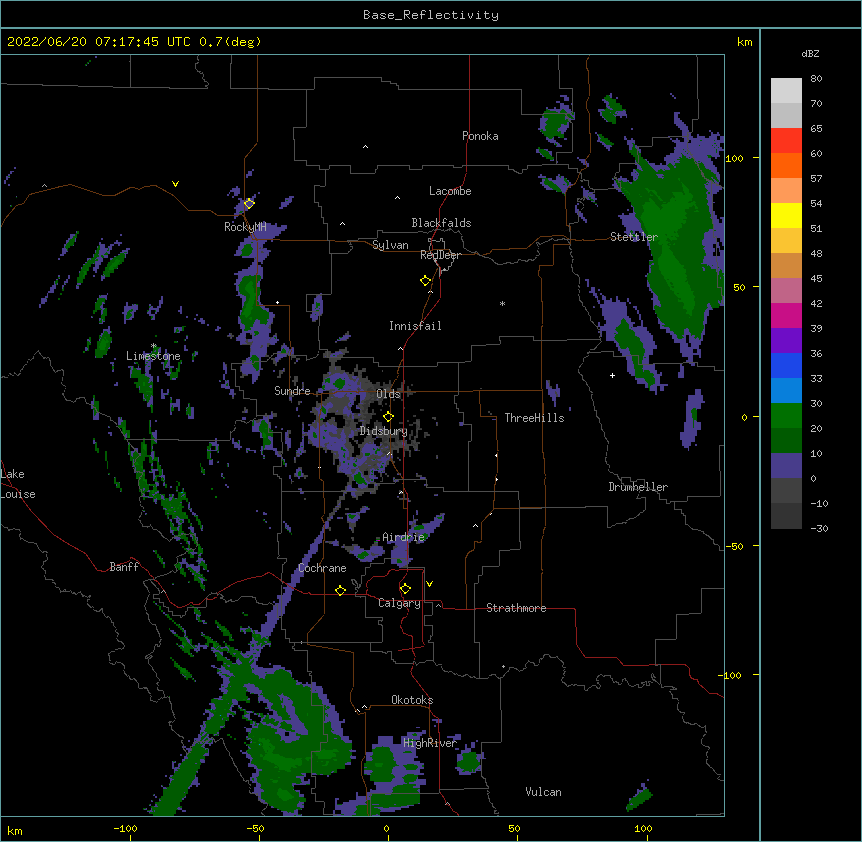
Task: Click the 0 dBZ slate-blue legend swatch
Action: click(x=786, y=466)
